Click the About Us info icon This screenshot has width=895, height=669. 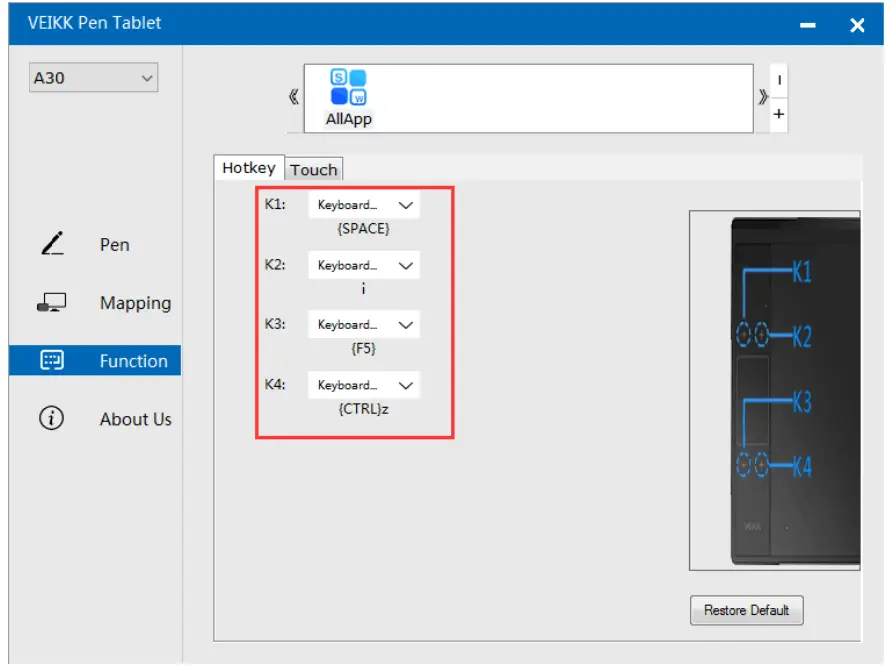(52, 419)
